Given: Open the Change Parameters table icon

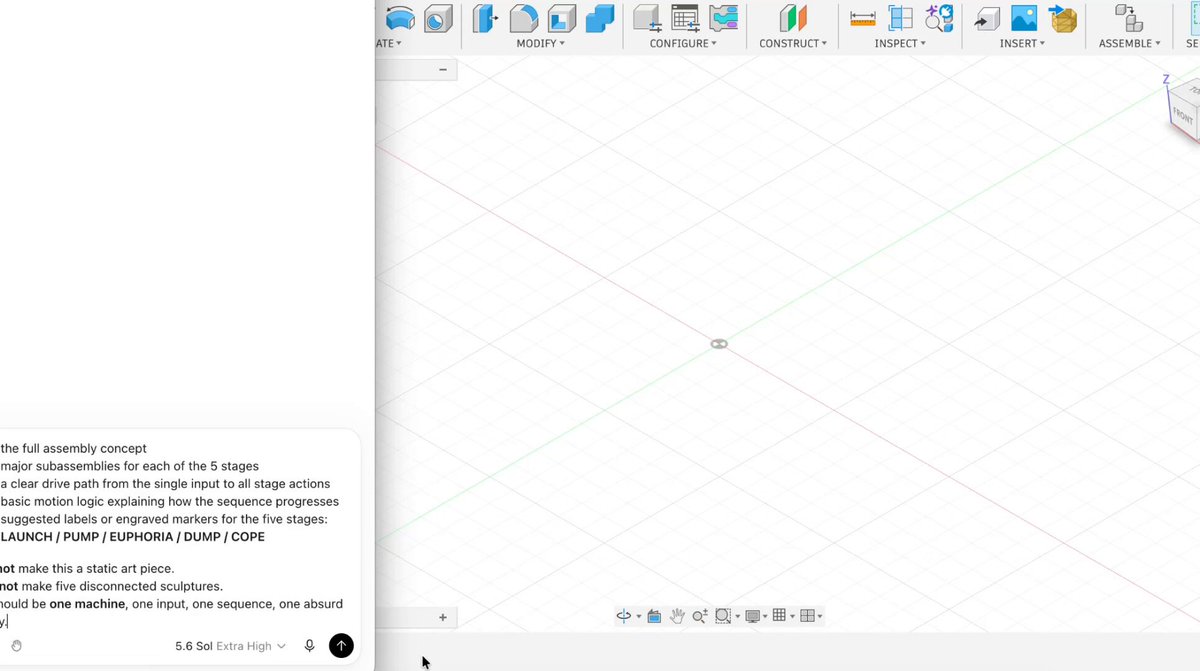Looking at the screenshot, I should point(685,18).
